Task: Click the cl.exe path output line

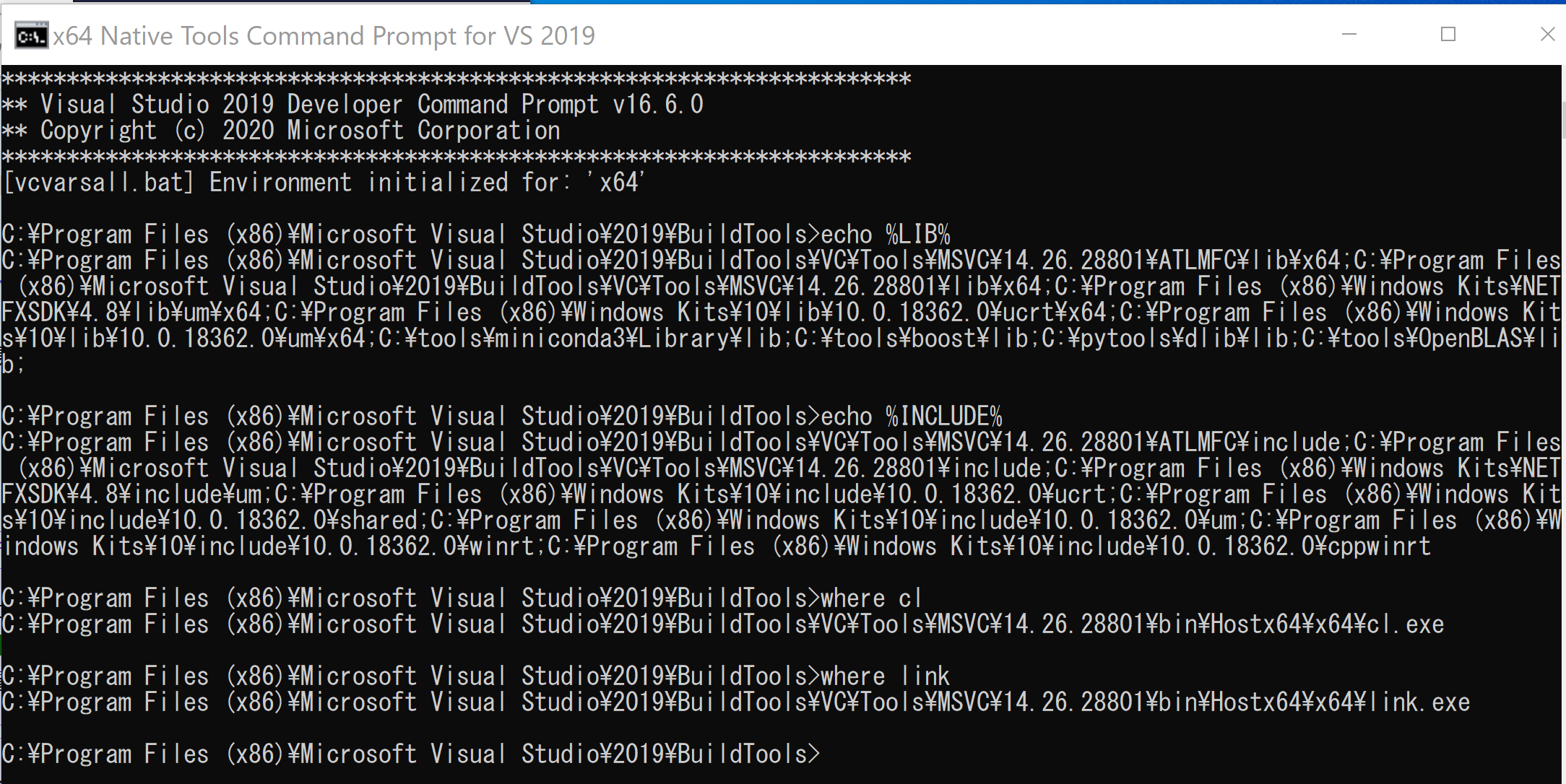Action: 723,624
